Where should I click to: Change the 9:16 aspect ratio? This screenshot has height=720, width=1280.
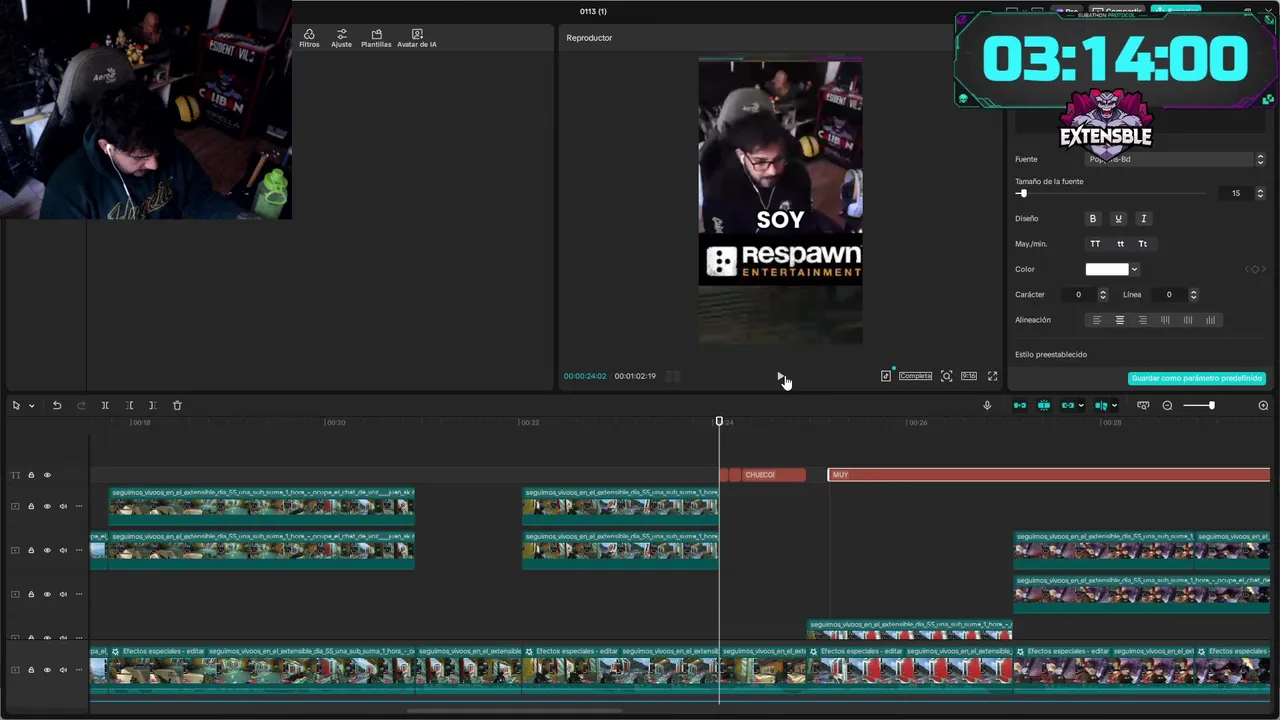coord(969,376)
